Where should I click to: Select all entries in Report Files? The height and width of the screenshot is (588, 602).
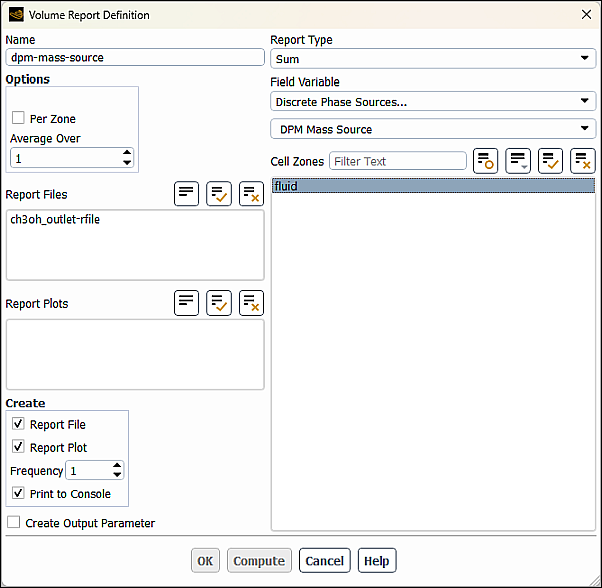point(218,194)
